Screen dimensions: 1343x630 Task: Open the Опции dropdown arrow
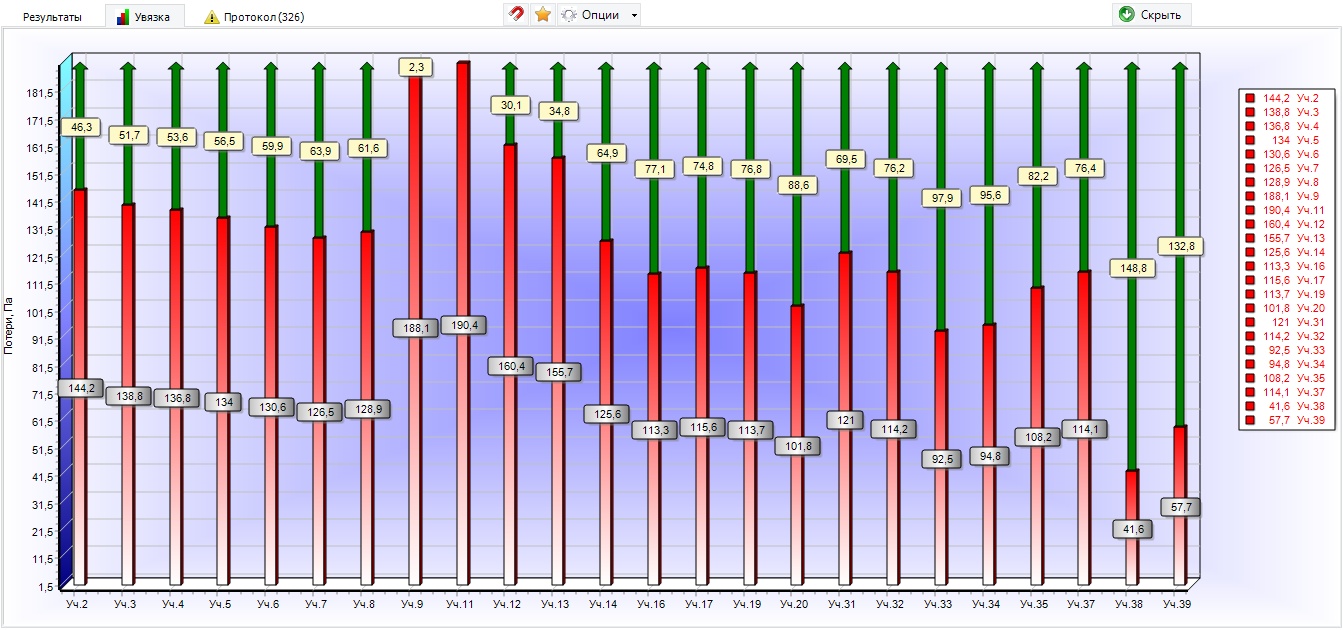pos(634,16)
